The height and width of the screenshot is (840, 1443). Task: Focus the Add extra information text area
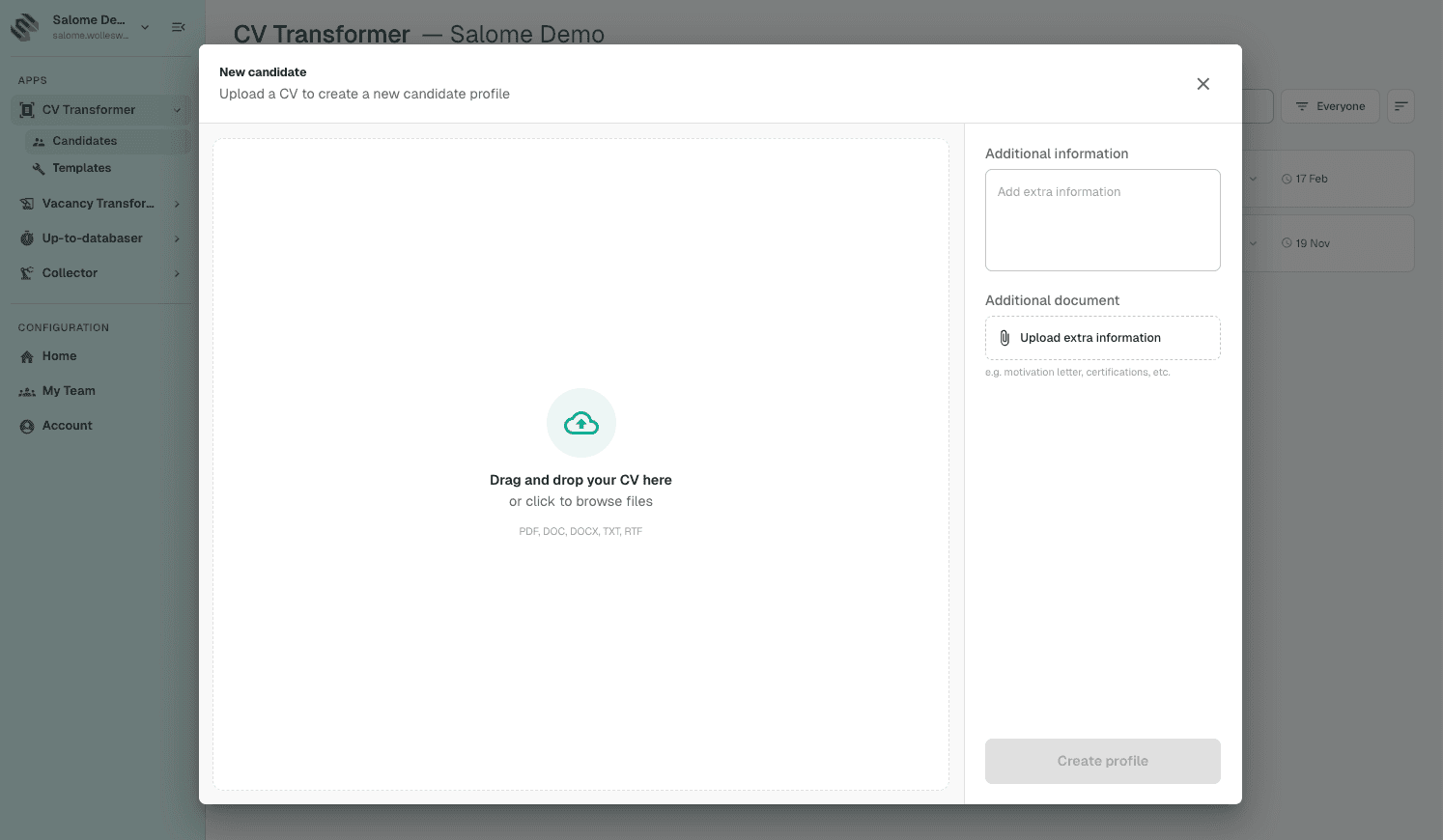1103,220
